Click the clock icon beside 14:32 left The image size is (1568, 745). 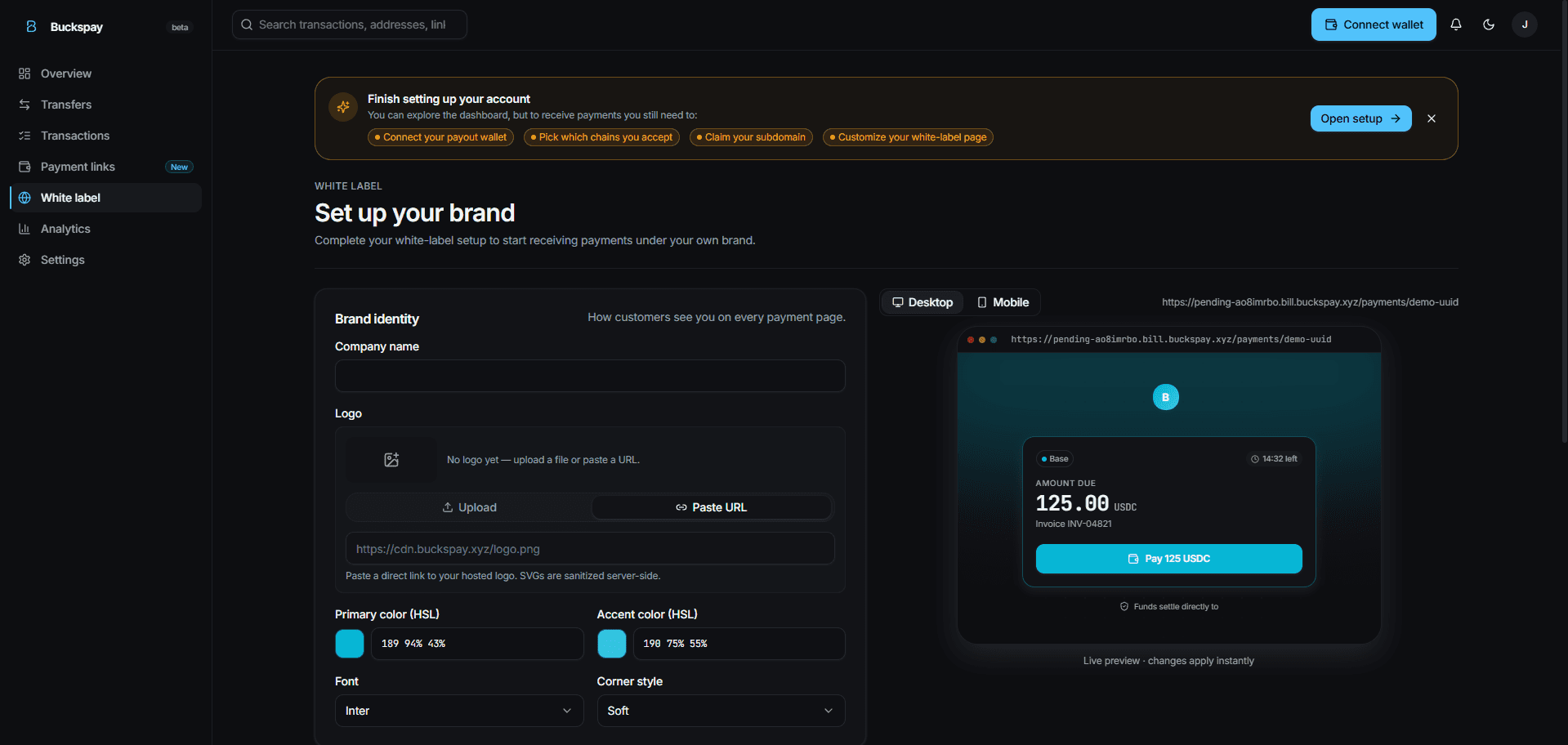(x=1255, y=459)
